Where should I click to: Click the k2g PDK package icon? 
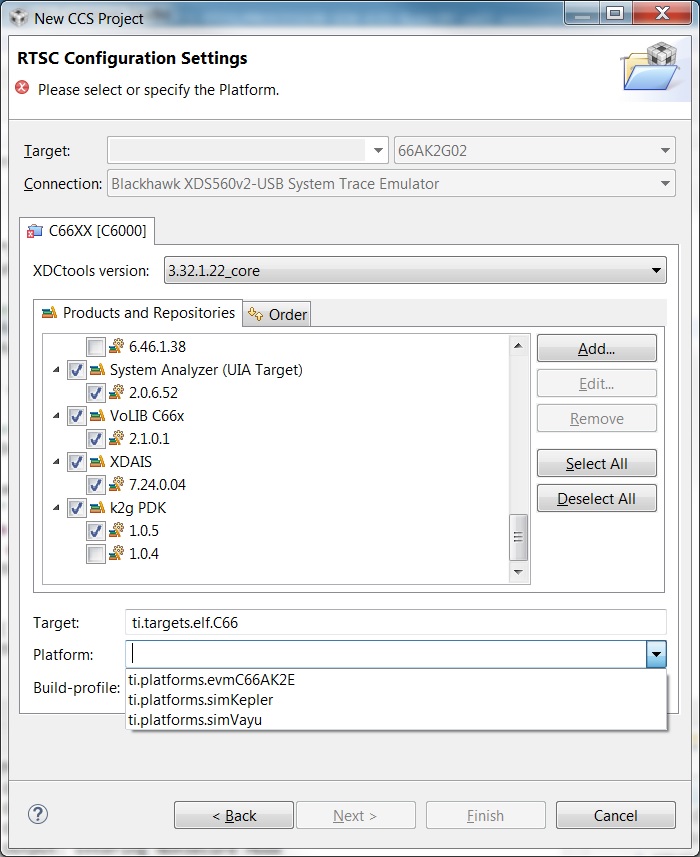pos(97,508)
